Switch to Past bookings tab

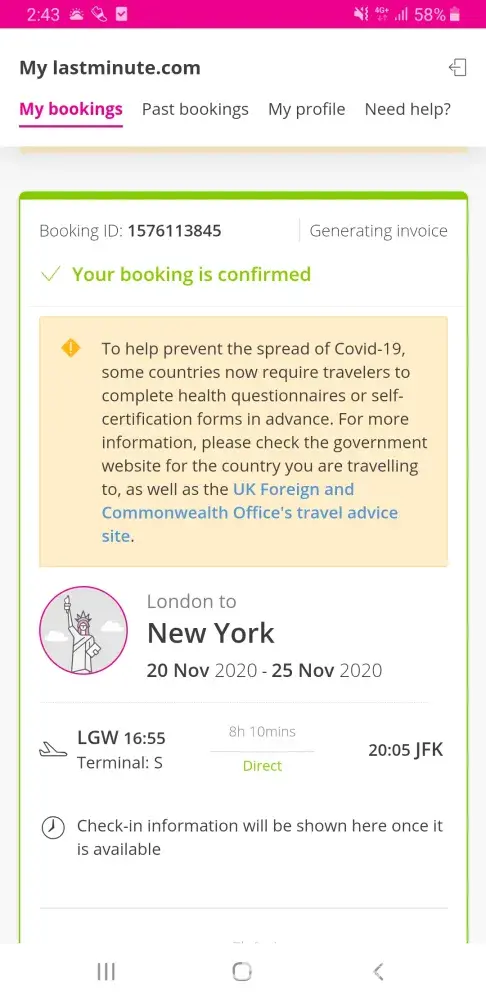point(195,109)
